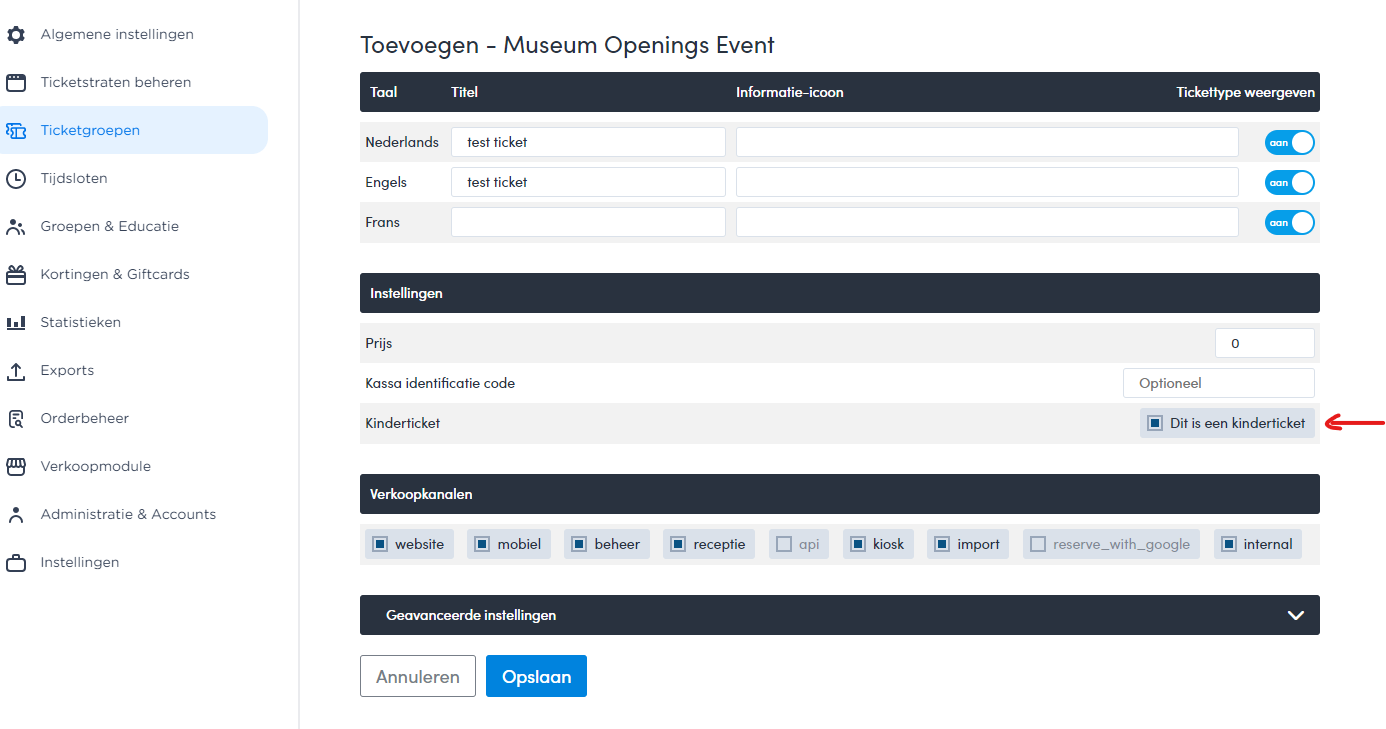Click the Annuleren button

coord(417,676)
